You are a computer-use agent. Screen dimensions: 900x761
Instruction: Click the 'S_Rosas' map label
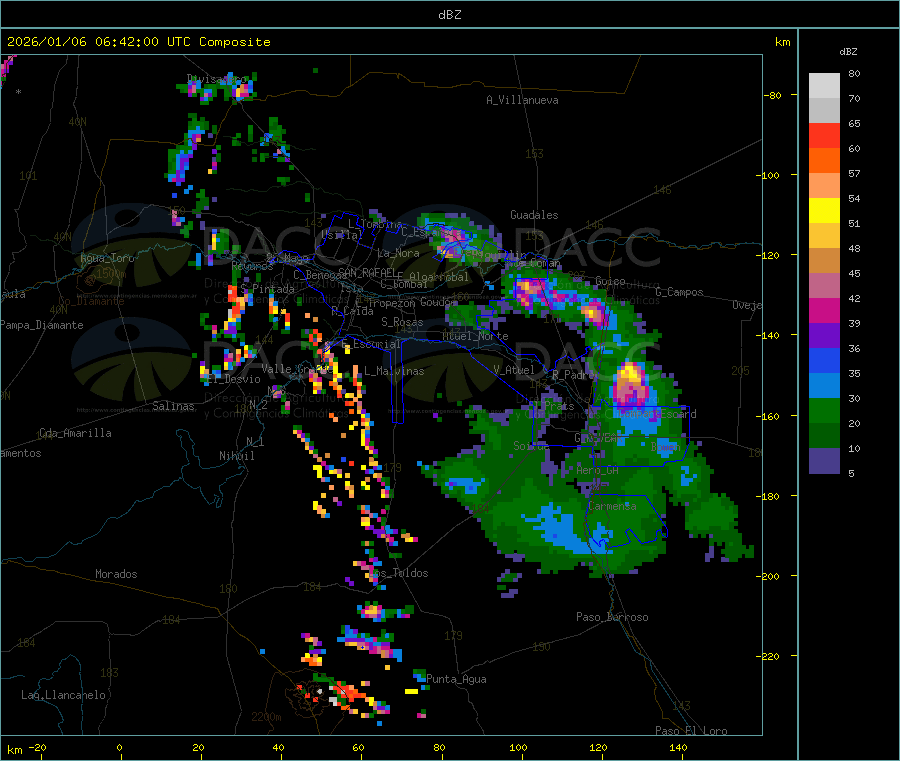(x=402, y=322)
